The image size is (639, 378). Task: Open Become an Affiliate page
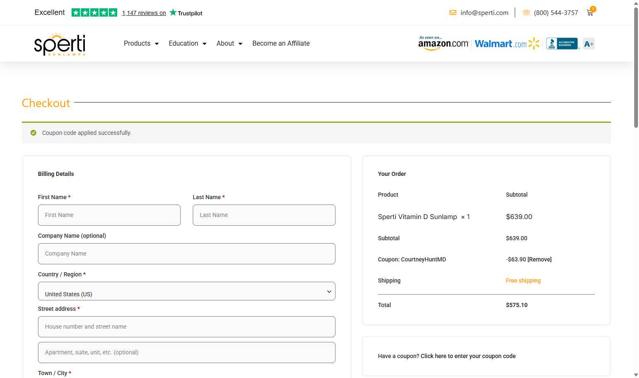pos(281,43)
